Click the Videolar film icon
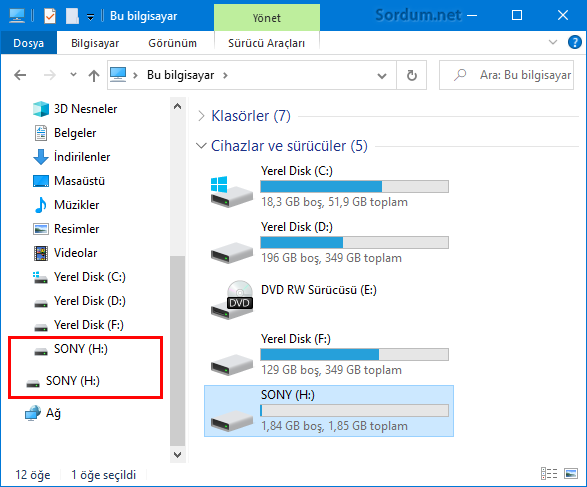 pos(41,253)
